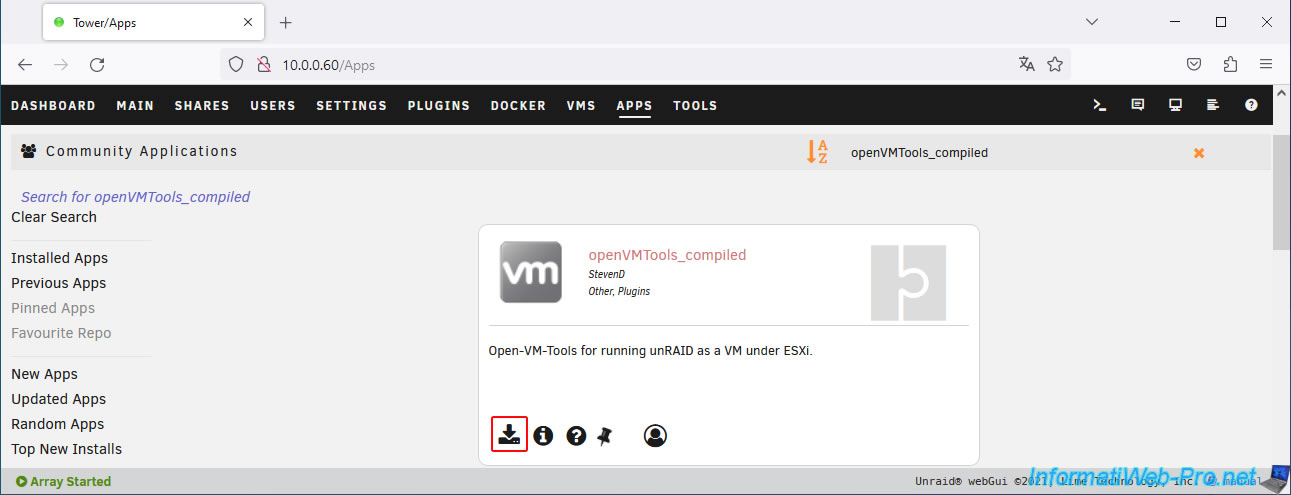The height and width of the screenshot is (495, 1291).
Task: Clear the search with the orange X
Action: point(1199,153)
